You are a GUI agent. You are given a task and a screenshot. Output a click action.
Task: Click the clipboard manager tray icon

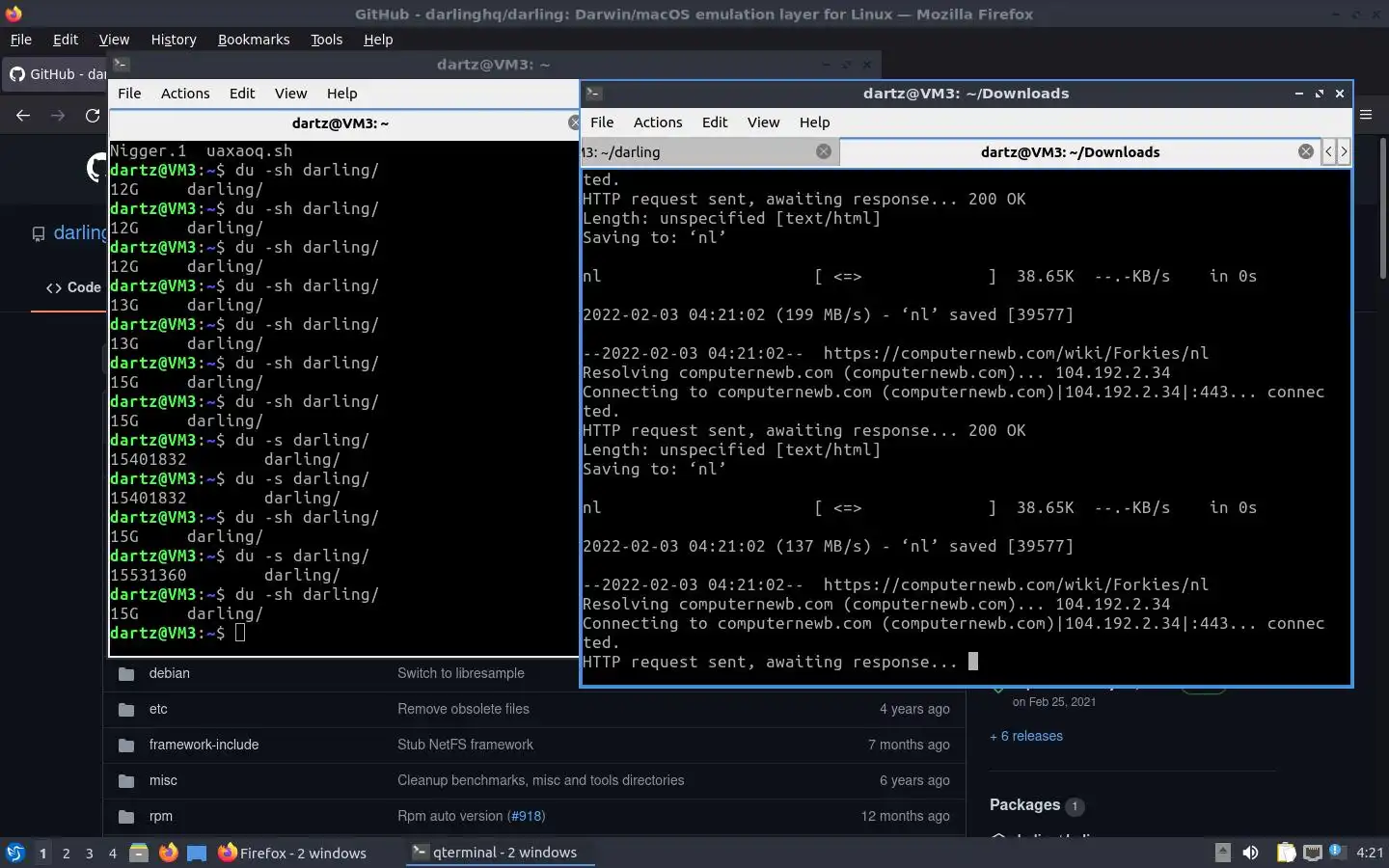pyautogui.click(x=1286, y=853)
